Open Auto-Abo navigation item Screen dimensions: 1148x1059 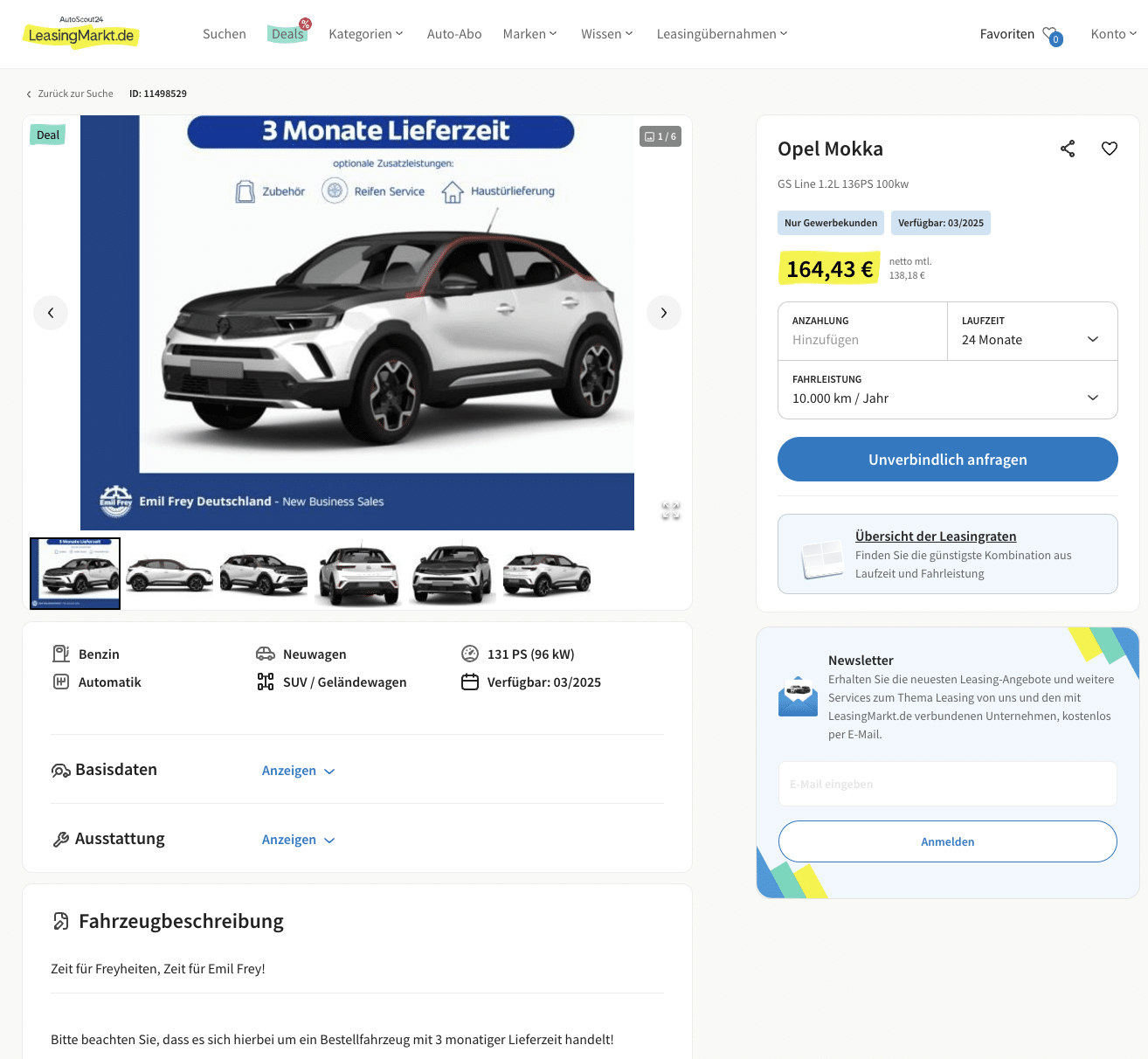pyautogui.click(x=454, y=34)
